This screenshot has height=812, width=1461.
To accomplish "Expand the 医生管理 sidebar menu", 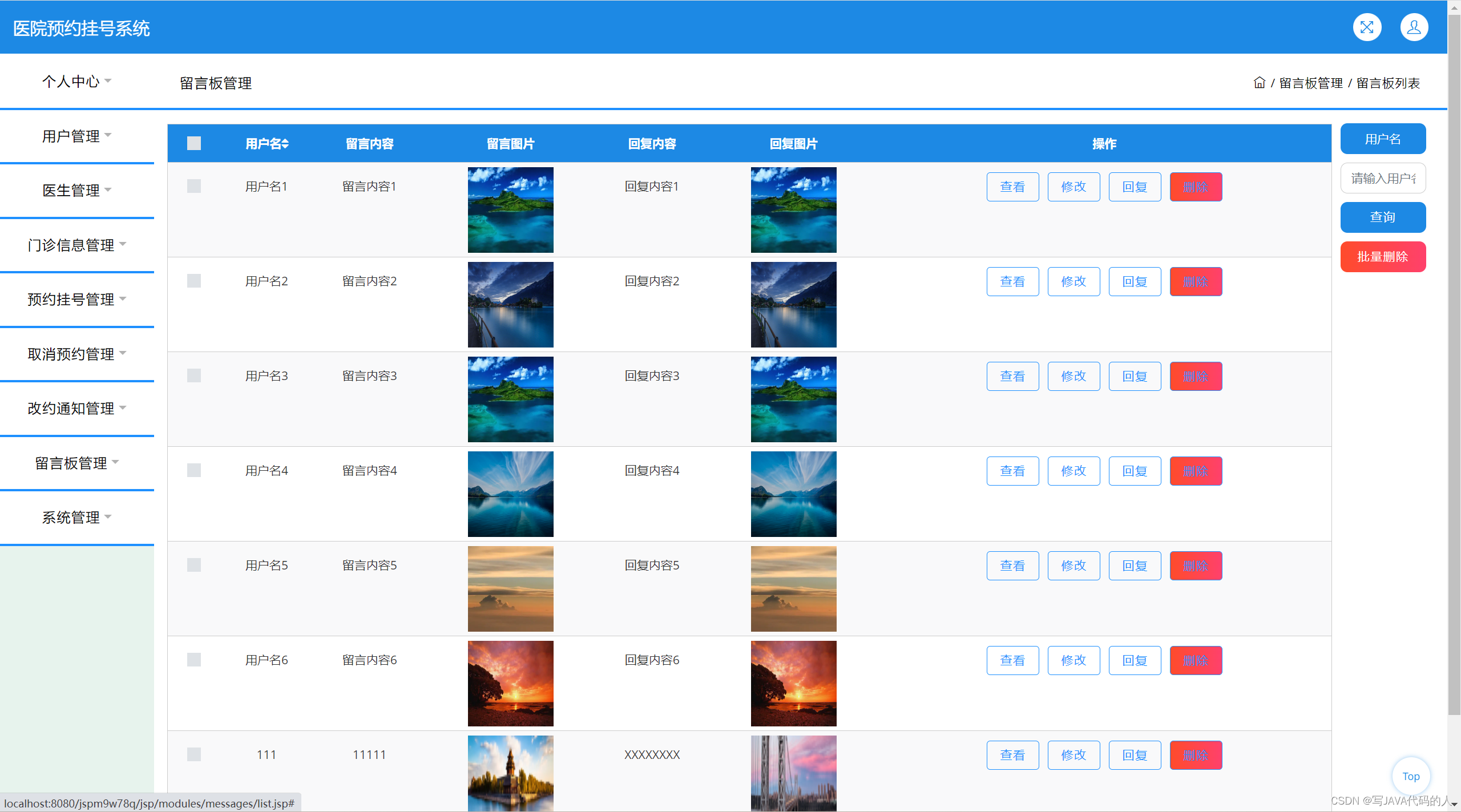I will pyautogui.click(x=77, y=191).
